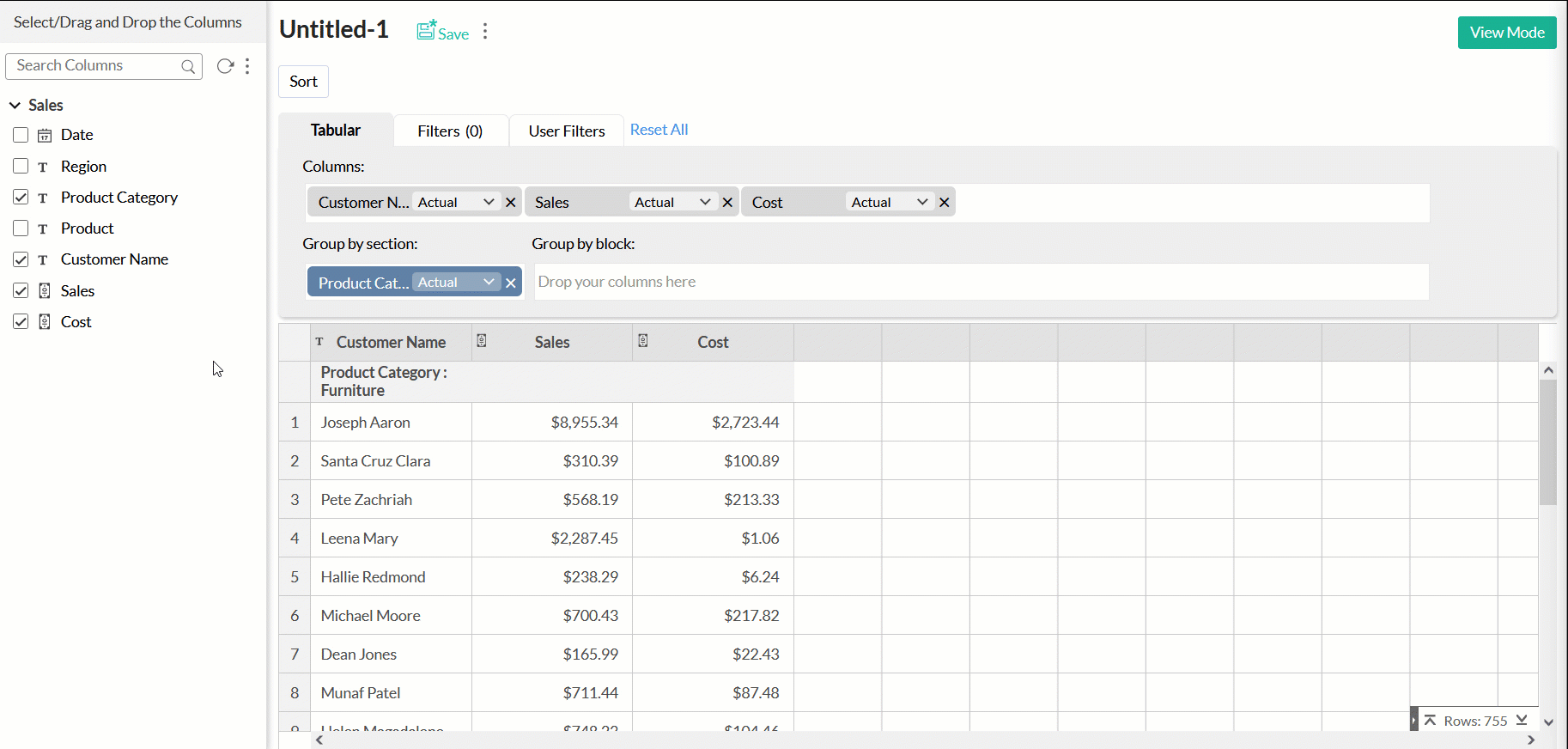Screen dimensions: 1568x749
Task: Click the Reset All link
Action: pos(659,130)
